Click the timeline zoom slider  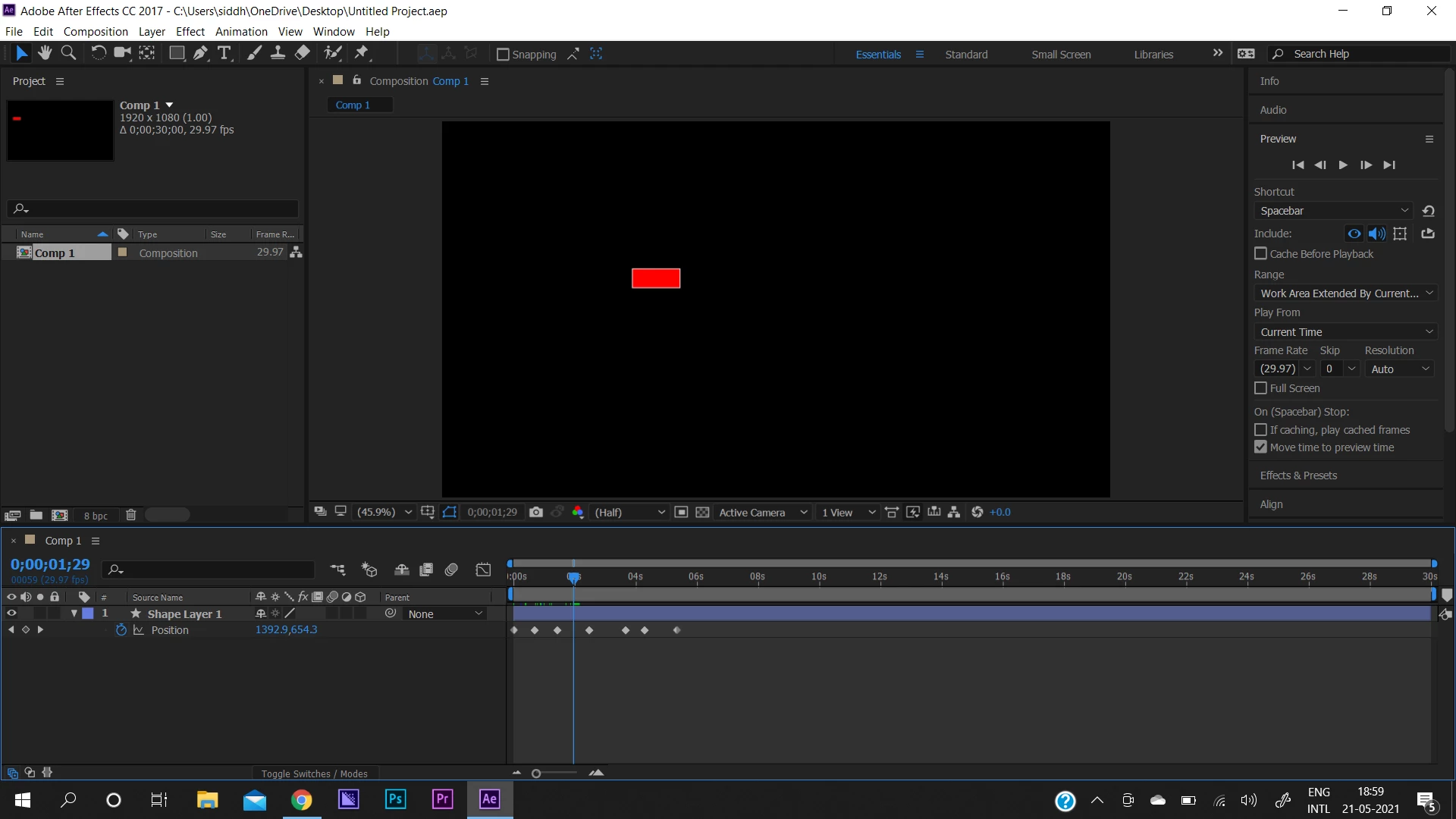point(536,773)
